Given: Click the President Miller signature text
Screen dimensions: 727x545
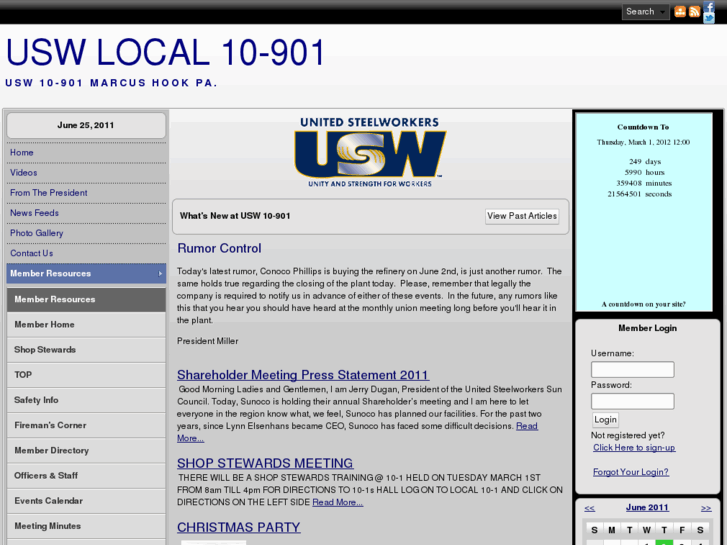Looking at the screenshot, I should [x=208, y=341].
